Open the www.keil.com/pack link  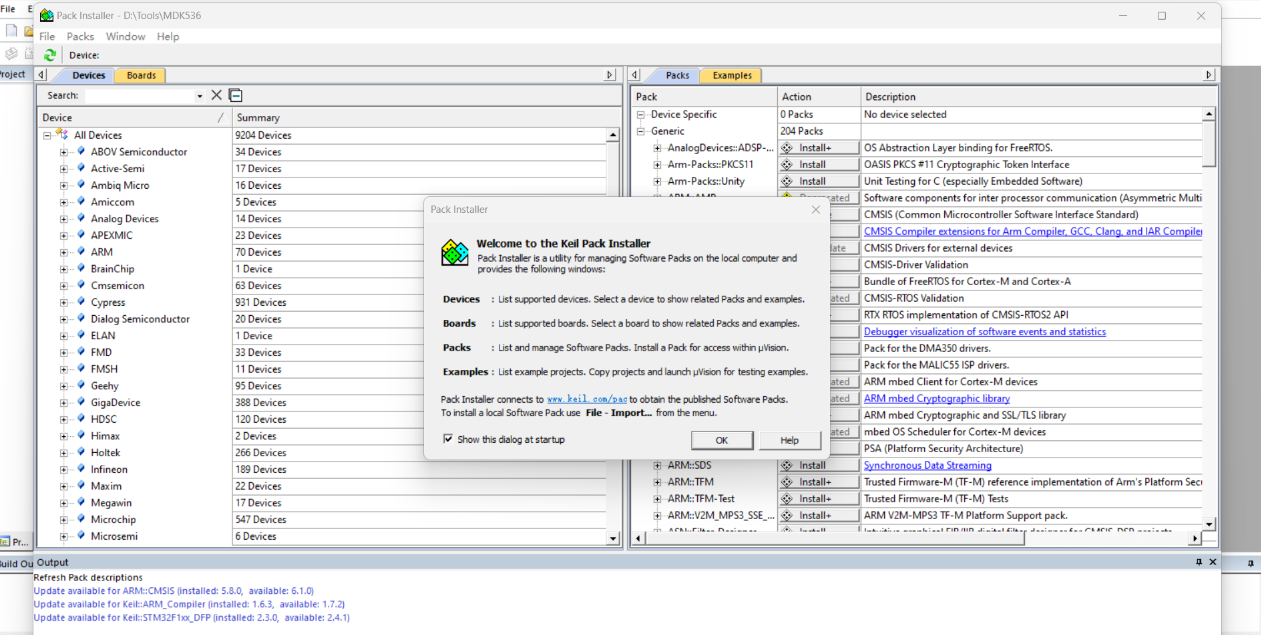(x=586, y=399)
